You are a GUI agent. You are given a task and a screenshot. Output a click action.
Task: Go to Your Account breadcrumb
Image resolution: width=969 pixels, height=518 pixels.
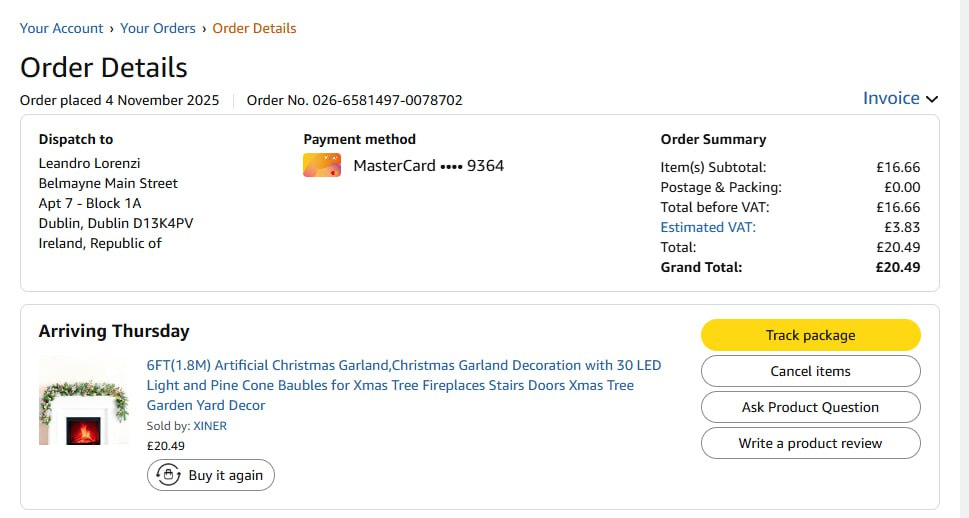(x=61, y=28)
